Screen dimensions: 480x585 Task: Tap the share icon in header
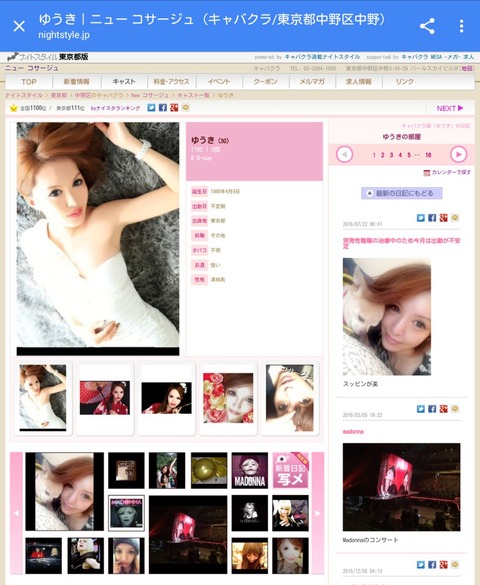[x=427, y=26]
